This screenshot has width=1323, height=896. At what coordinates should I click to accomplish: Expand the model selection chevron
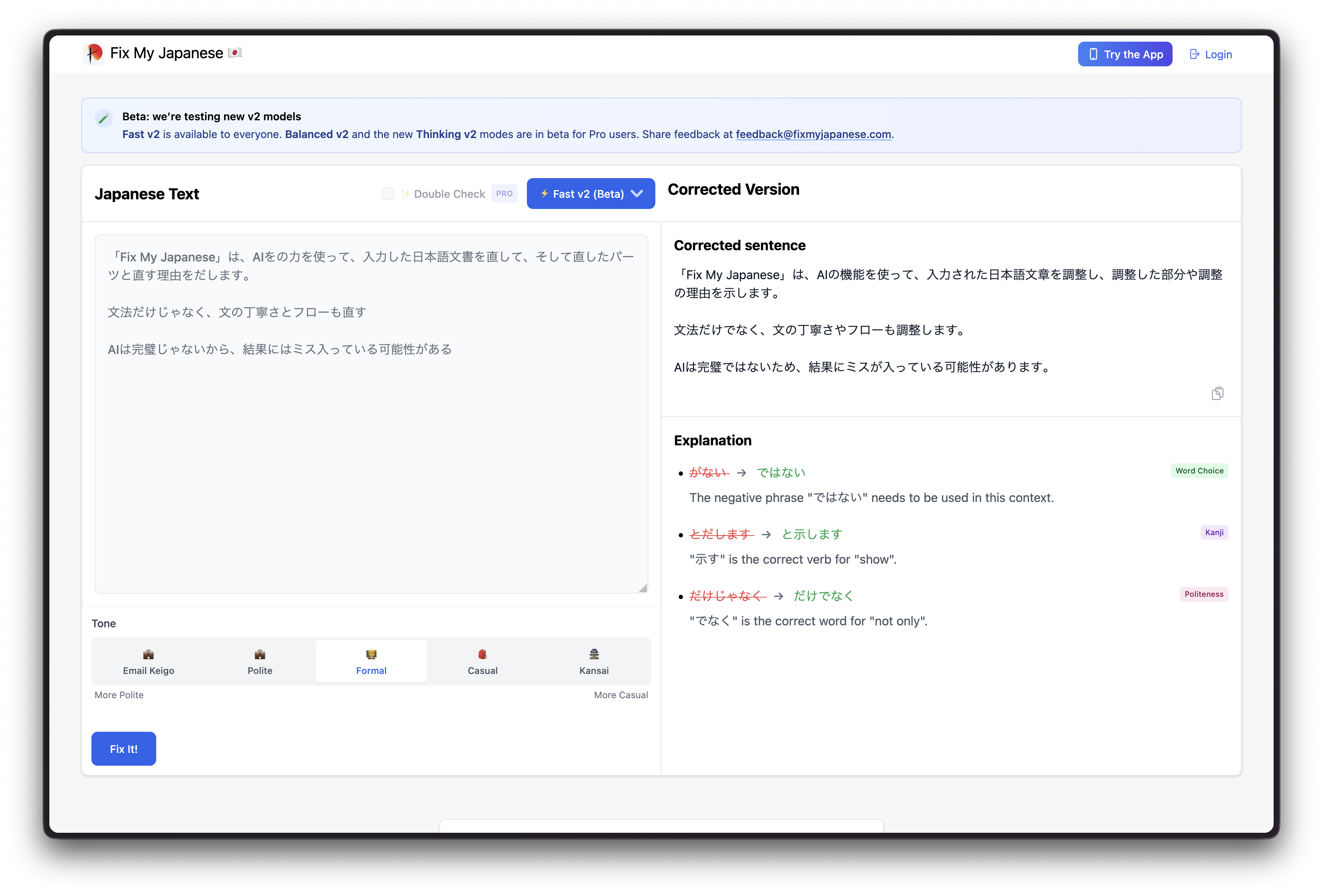tap(636, 194)
